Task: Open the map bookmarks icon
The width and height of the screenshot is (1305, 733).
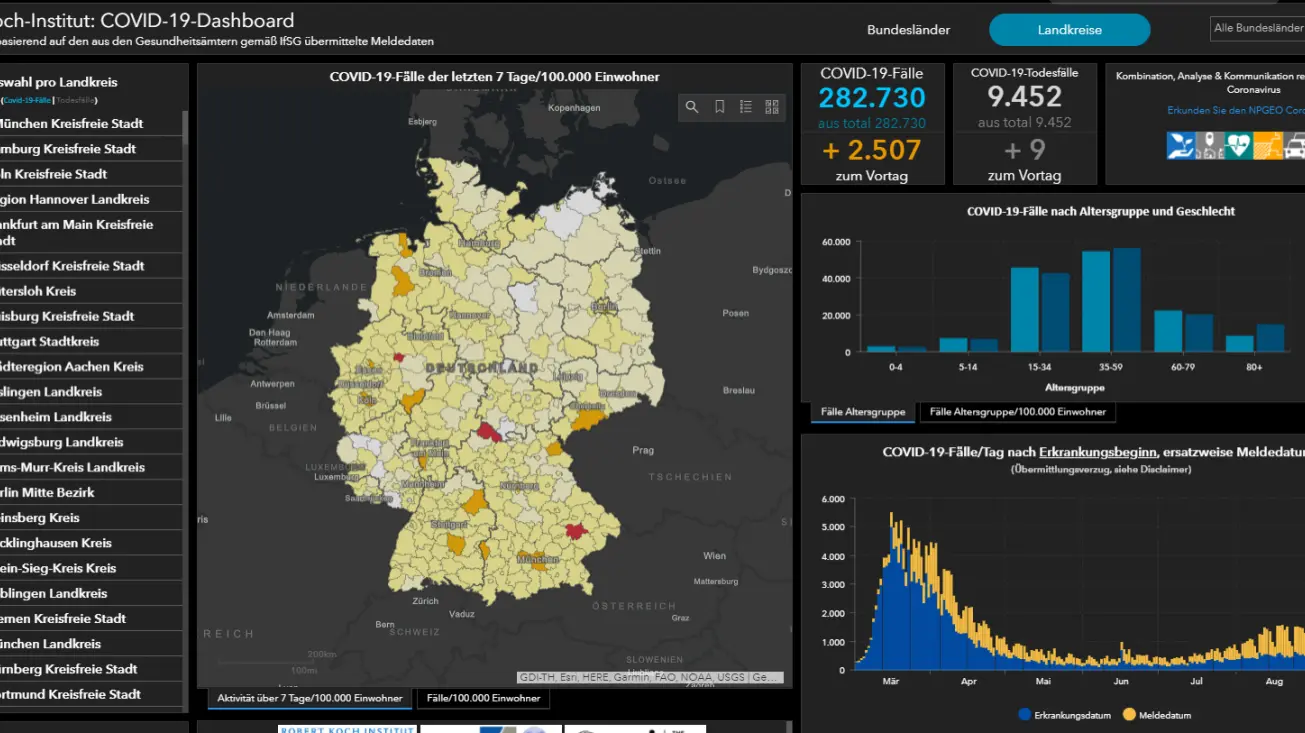Action: [719, 107]
